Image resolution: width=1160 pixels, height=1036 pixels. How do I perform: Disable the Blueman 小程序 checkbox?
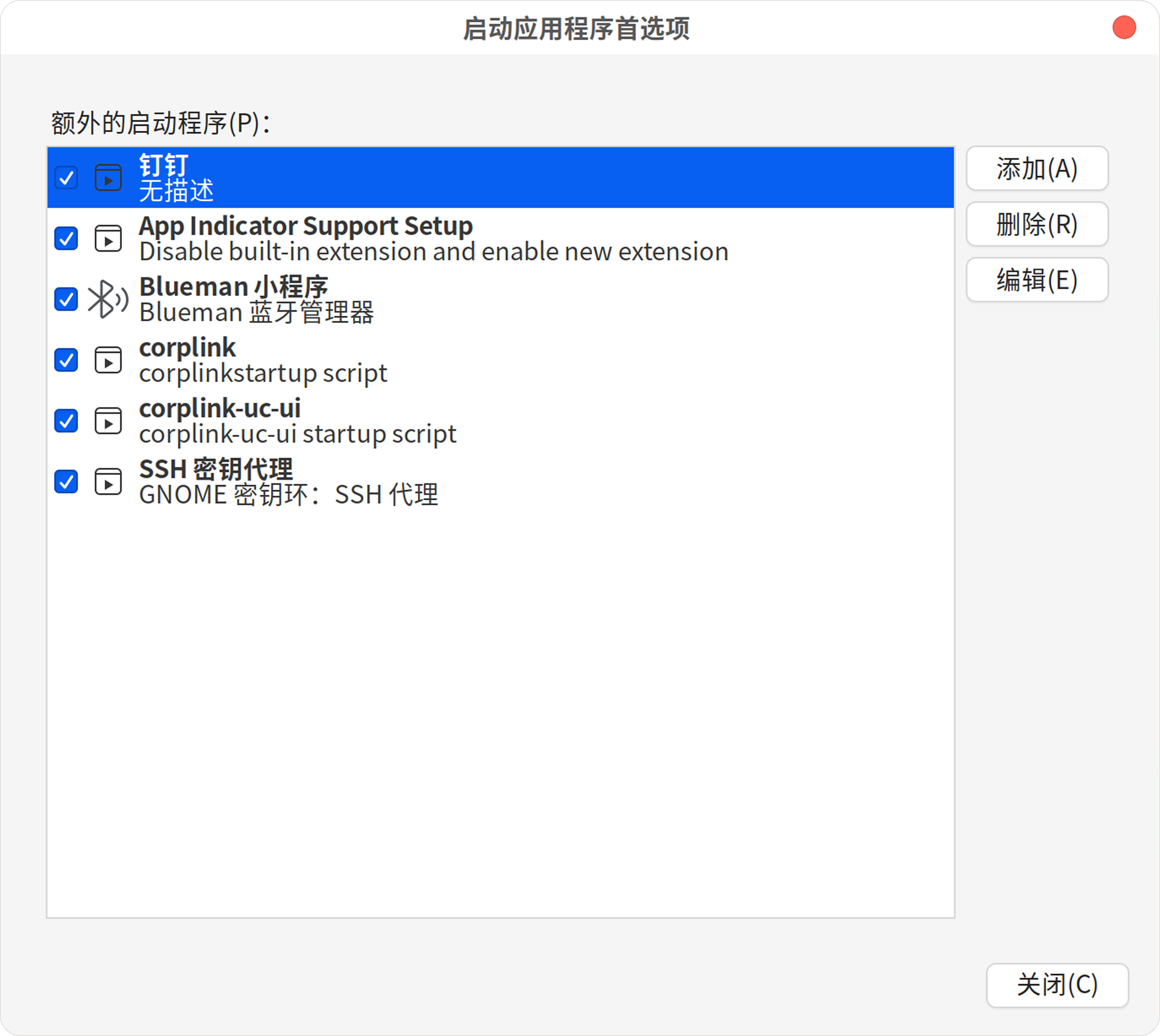(x=66, y=299)
